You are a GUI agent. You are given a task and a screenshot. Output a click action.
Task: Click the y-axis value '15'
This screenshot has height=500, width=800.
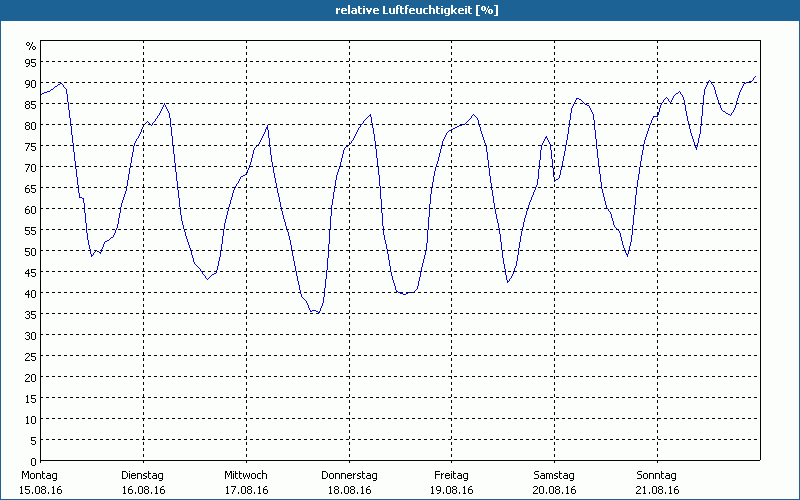(x=31, y=398)
